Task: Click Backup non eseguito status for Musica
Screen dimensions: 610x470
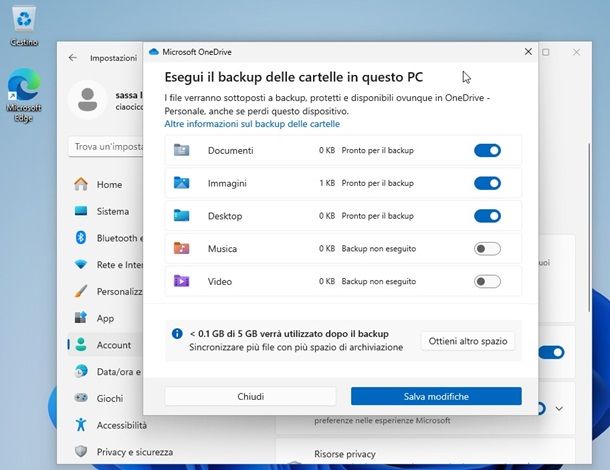Action: point(379,249)
